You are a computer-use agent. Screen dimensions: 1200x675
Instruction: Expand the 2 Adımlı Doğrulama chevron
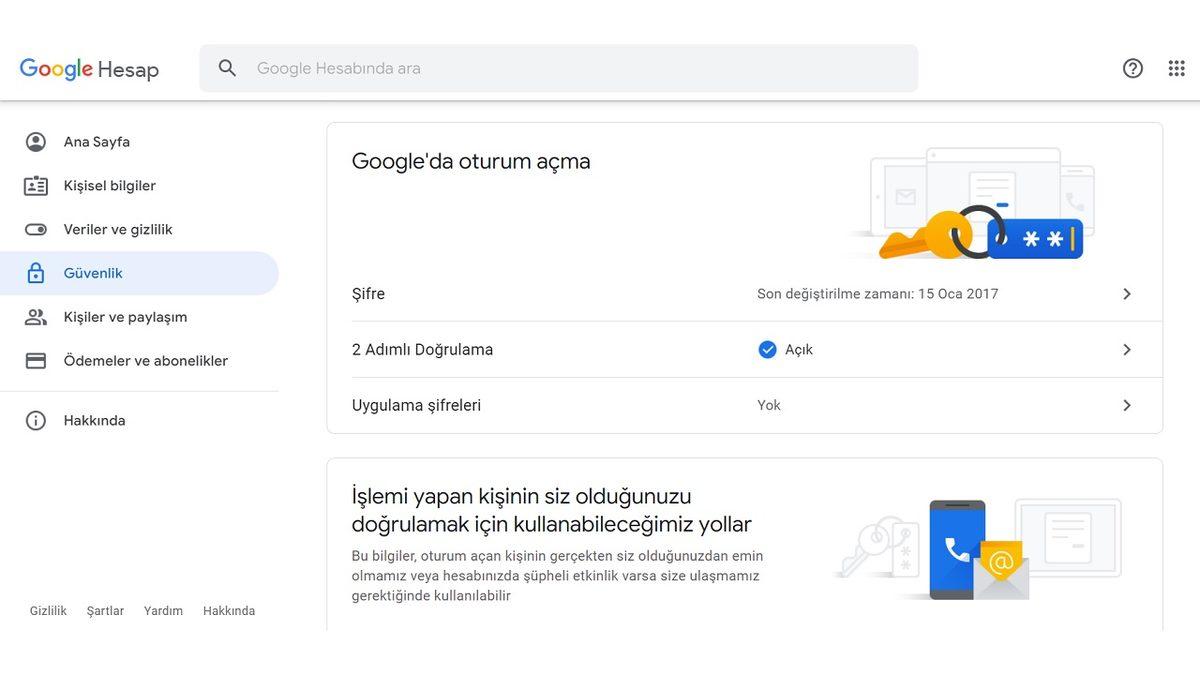coord(1126,349)
